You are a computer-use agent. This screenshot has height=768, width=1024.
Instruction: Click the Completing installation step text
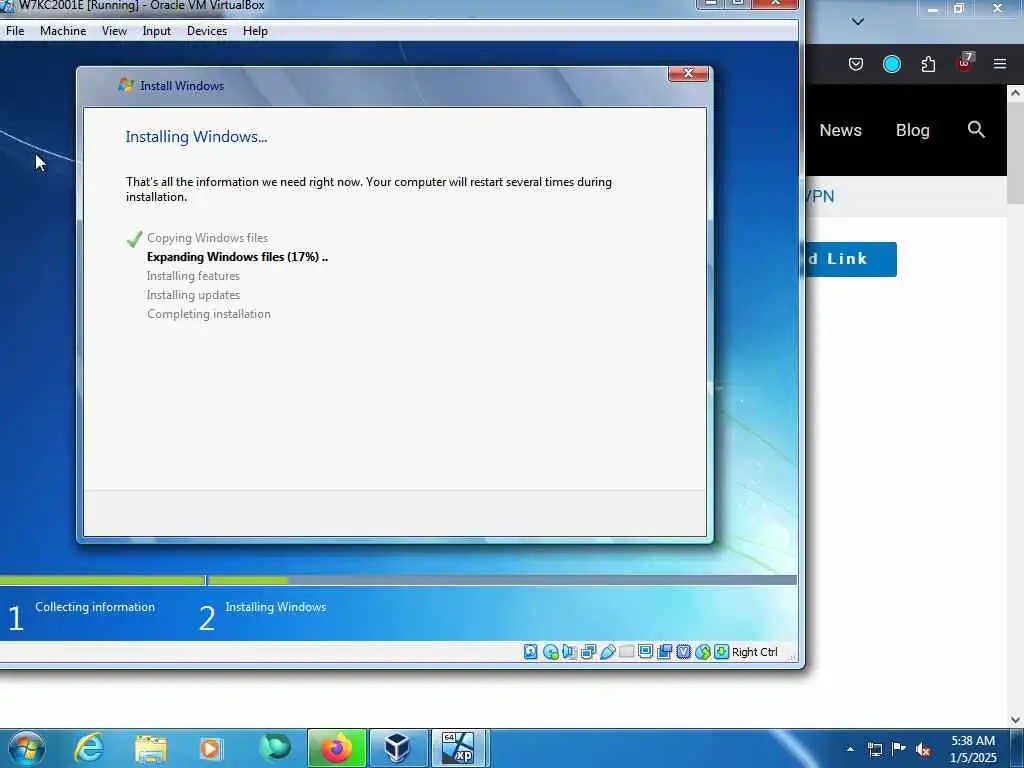point(209,313)
